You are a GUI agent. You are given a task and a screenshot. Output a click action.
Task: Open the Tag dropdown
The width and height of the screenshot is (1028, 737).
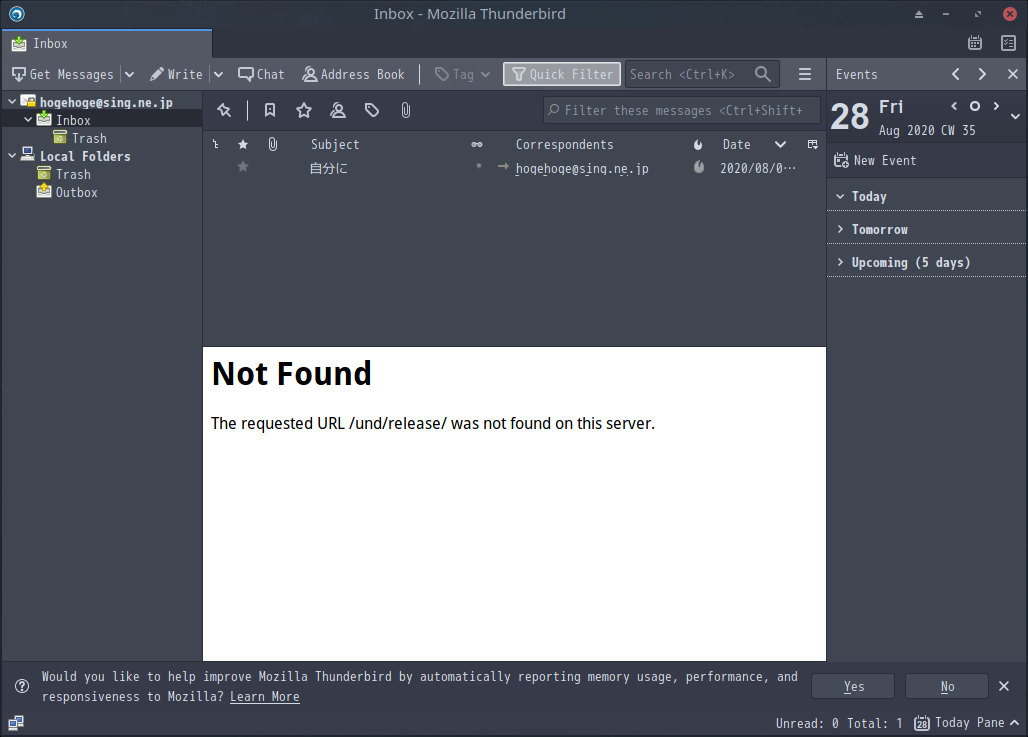[x=463, y=74]
